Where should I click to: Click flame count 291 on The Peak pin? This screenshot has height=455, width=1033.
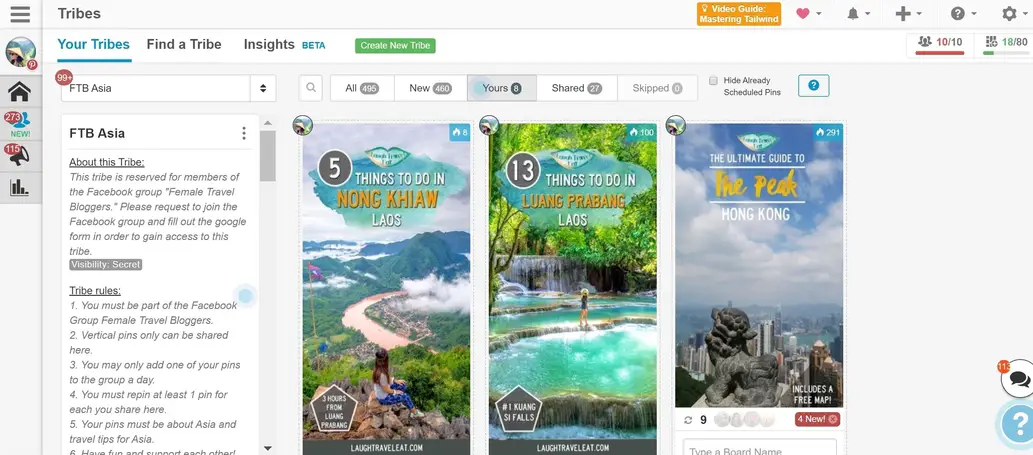828,132
